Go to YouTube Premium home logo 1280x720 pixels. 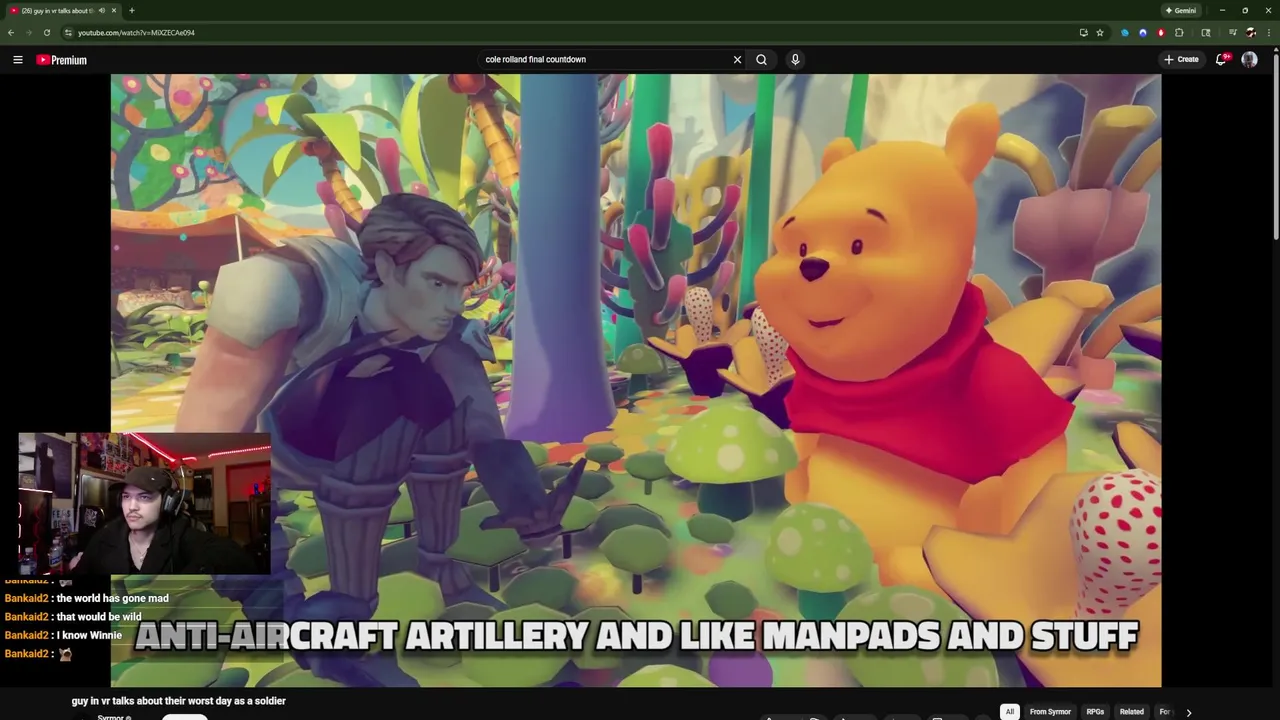pyautogui.click(x=62, y=60)
